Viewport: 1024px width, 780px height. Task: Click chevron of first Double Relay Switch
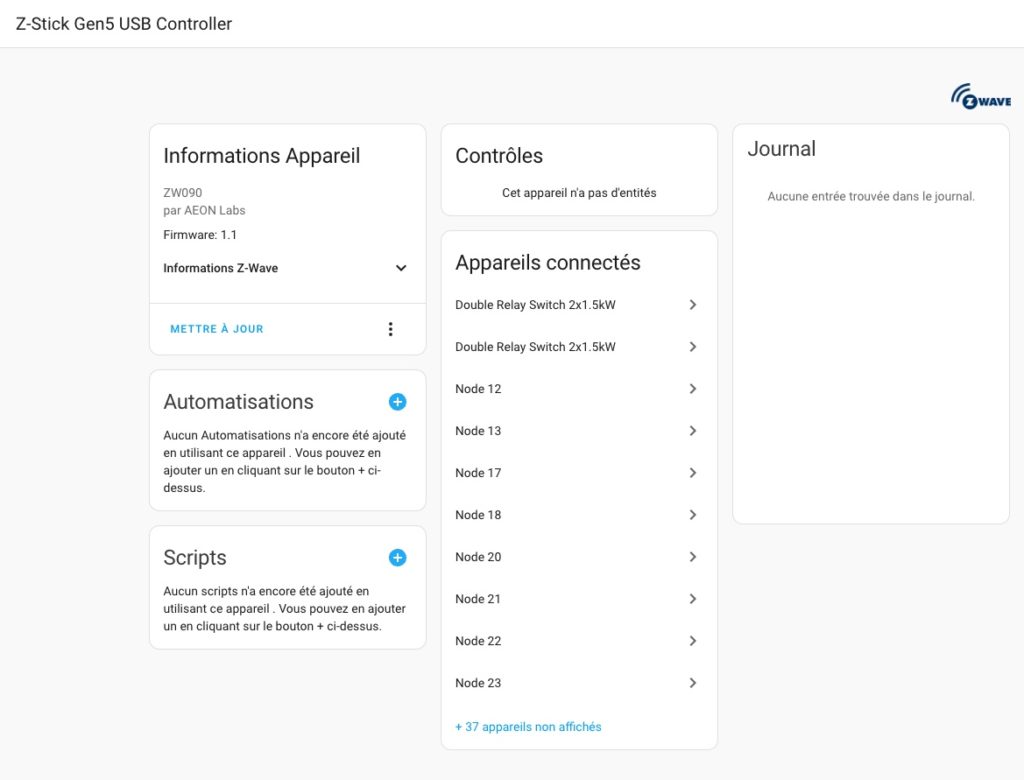(693, 305)
